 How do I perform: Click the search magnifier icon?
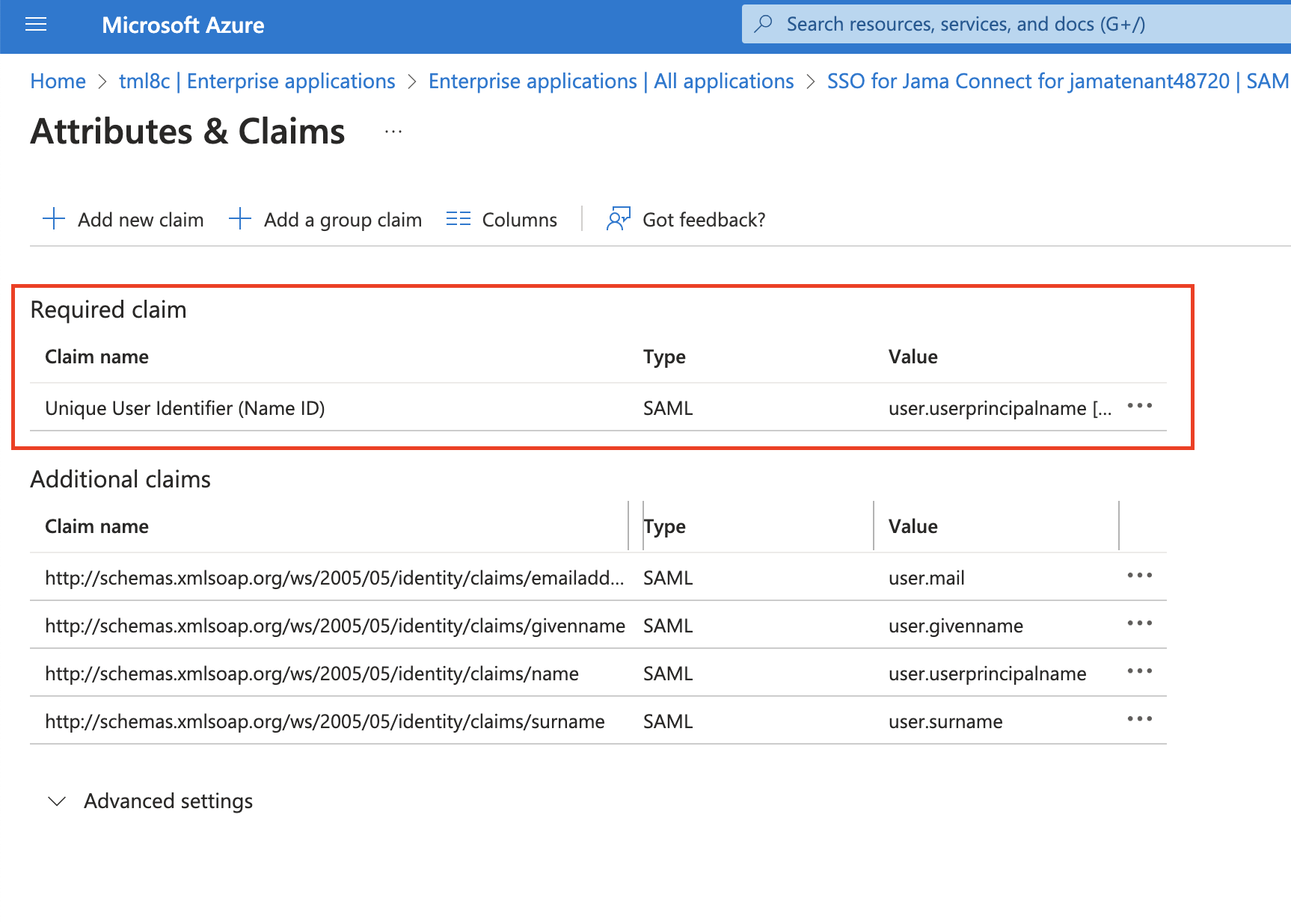(763, 24)
